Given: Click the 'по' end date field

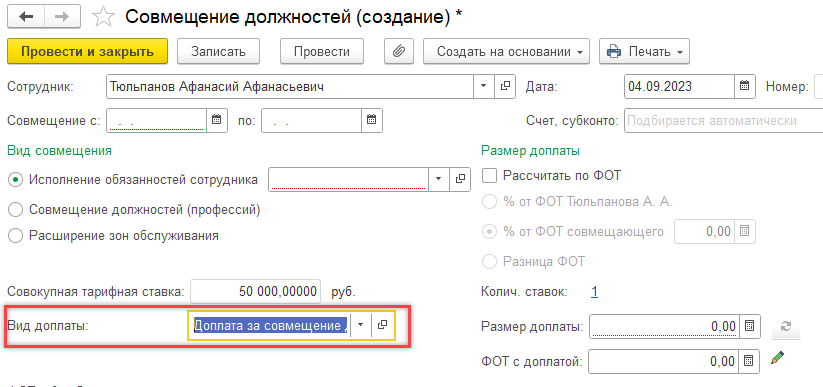Looking at the screenshot, I should (311, 120).
